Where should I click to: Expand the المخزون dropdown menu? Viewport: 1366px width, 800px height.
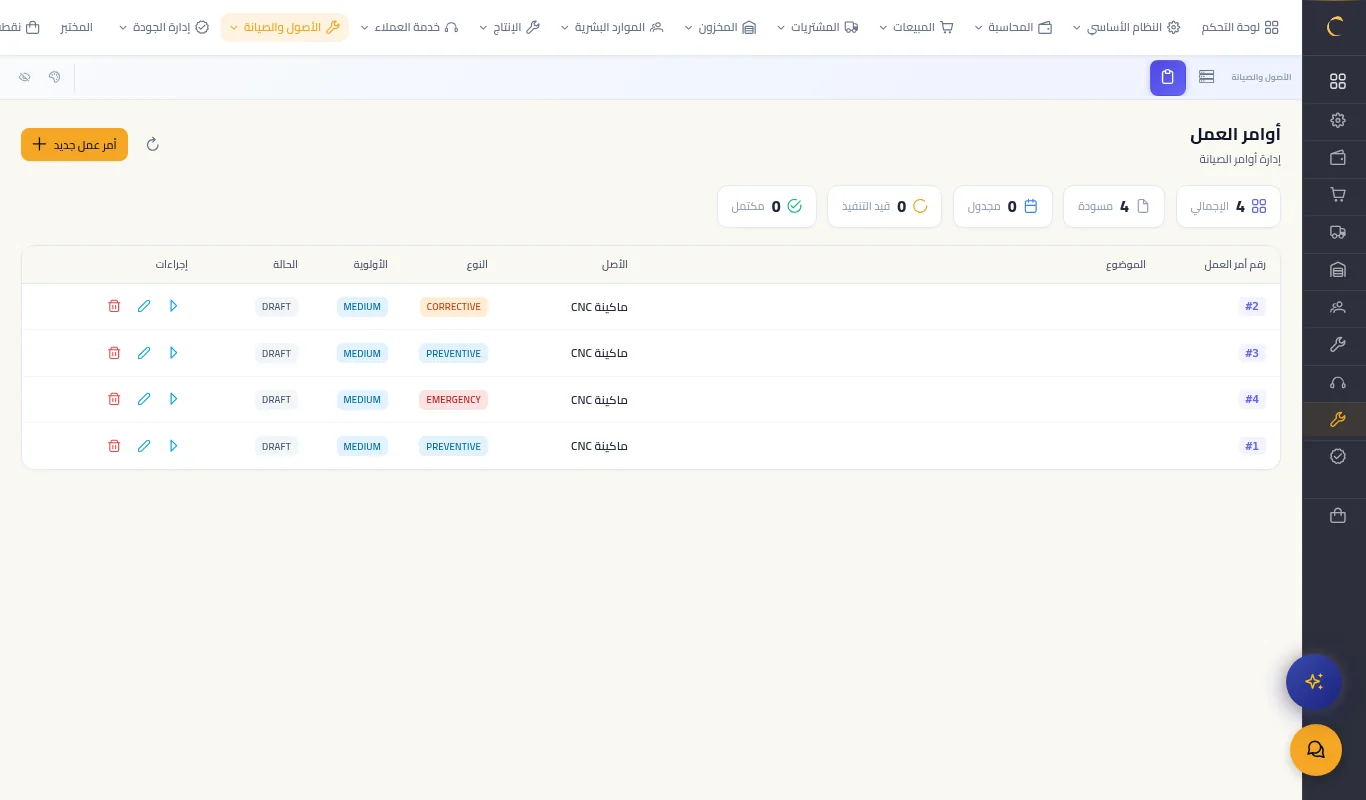720,27
